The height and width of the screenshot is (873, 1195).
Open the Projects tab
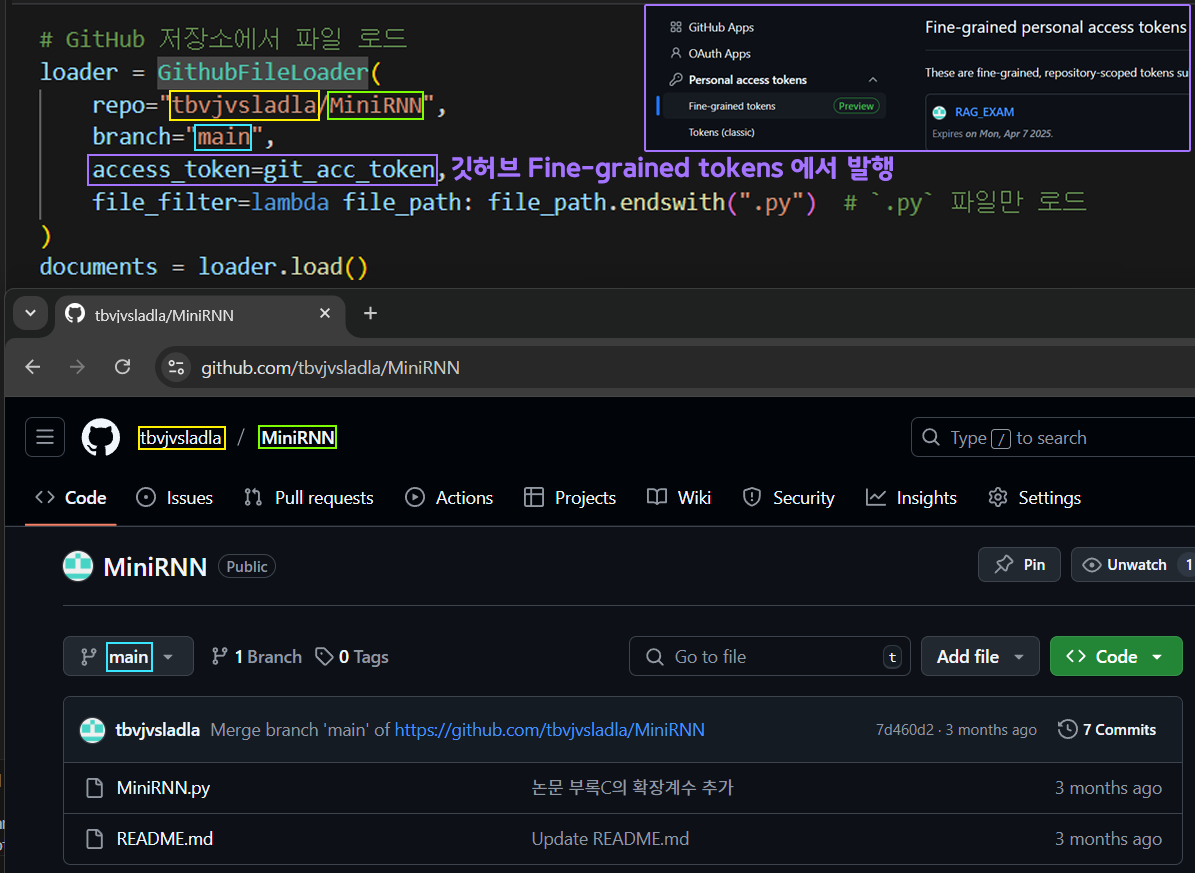point(570,498)
